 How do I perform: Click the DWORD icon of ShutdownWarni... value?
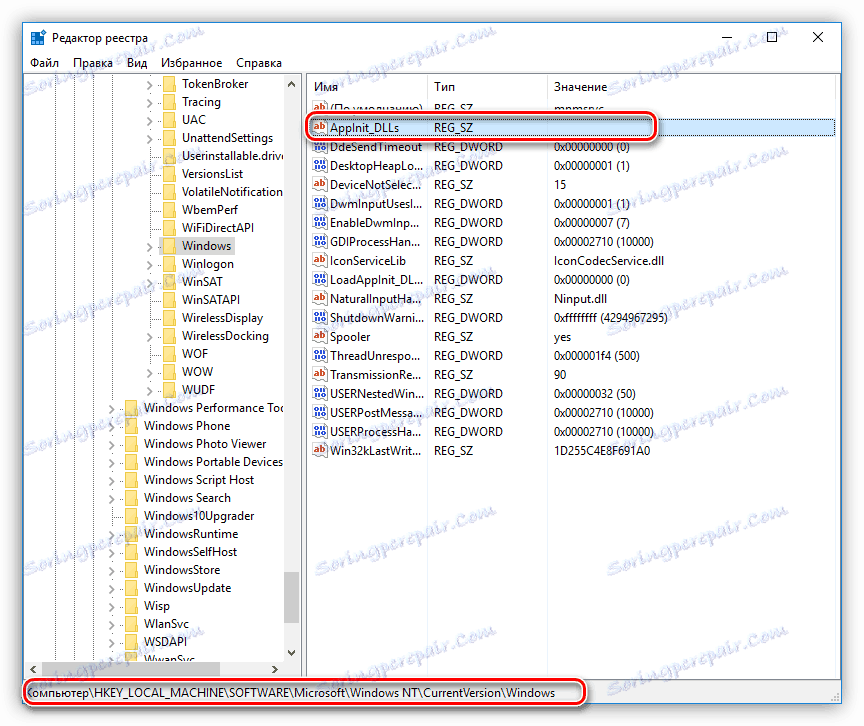pos(320,317)
